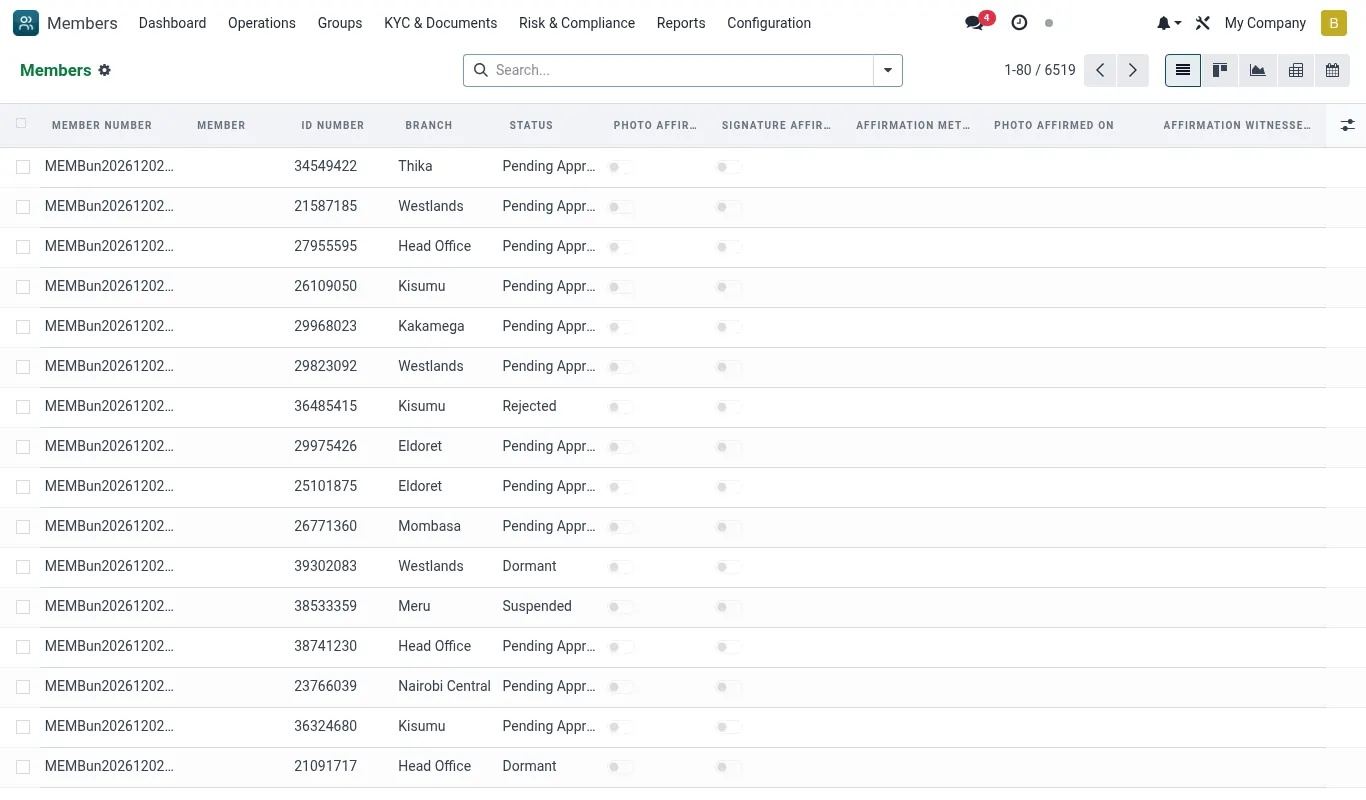Click the My Company switcher
The image size is (1366, 800).
tap(1265, 23)
